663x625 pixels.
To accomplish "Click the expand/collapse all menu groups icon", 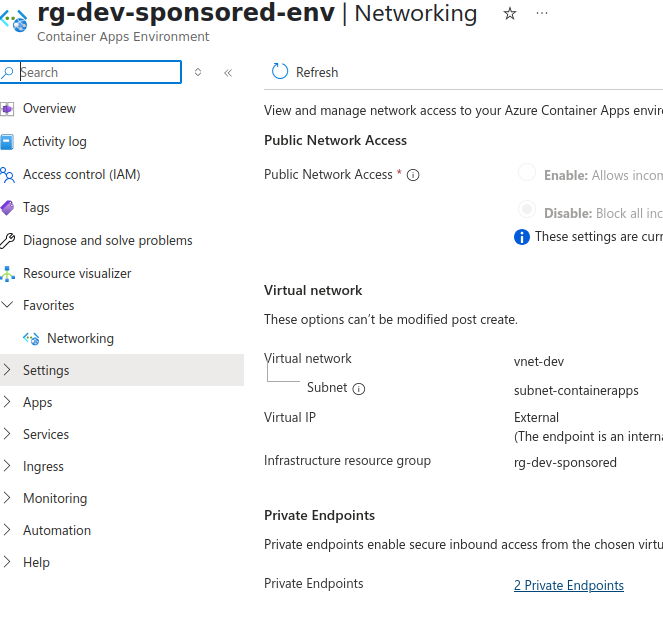I will click(x=198, y=72).
